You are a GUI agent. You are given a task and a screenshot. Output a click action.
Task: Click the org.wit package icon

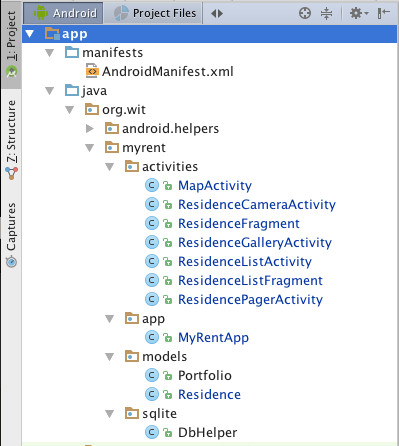[x=92, y=109]
